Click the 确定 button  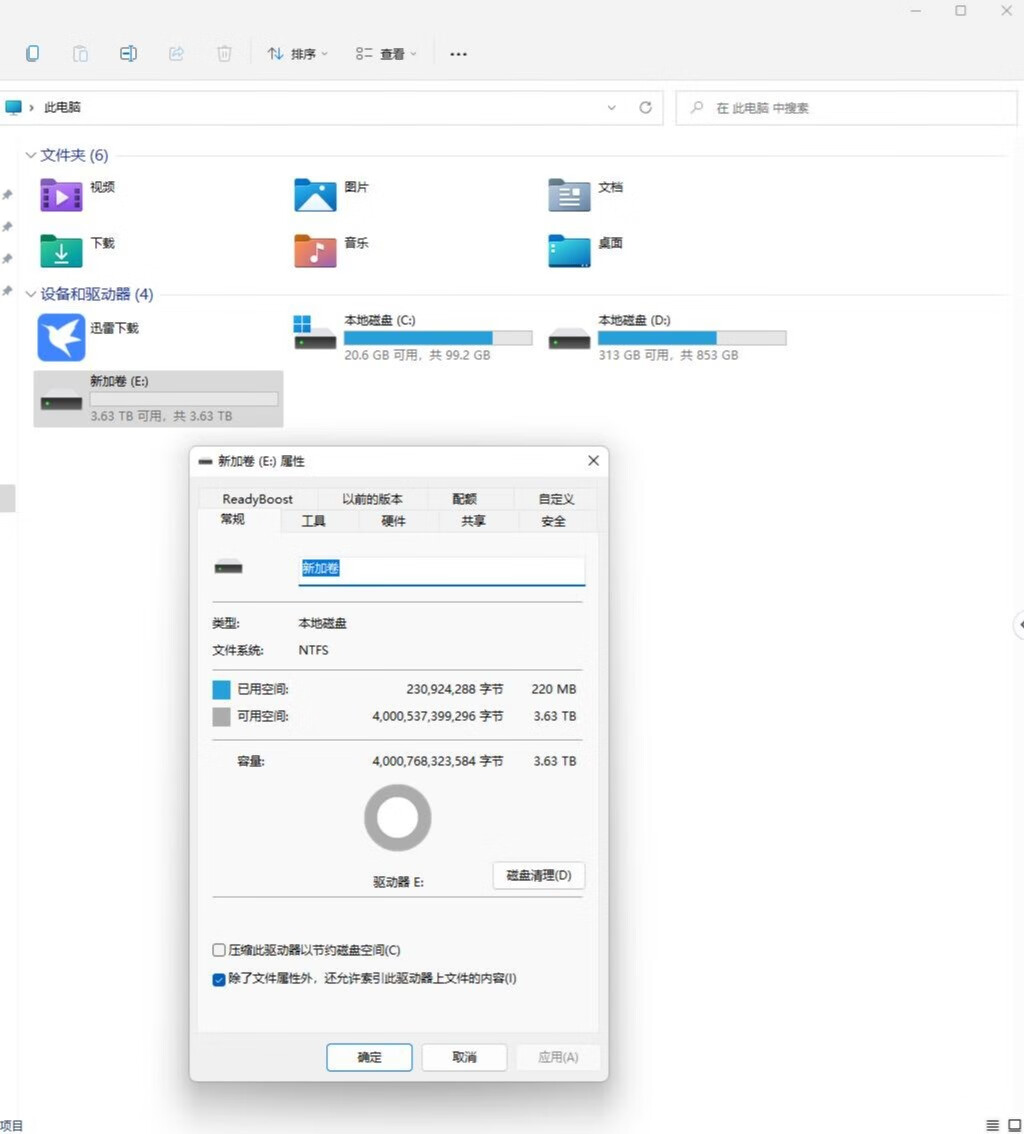pyautogui.click(x=370, y=1057)
